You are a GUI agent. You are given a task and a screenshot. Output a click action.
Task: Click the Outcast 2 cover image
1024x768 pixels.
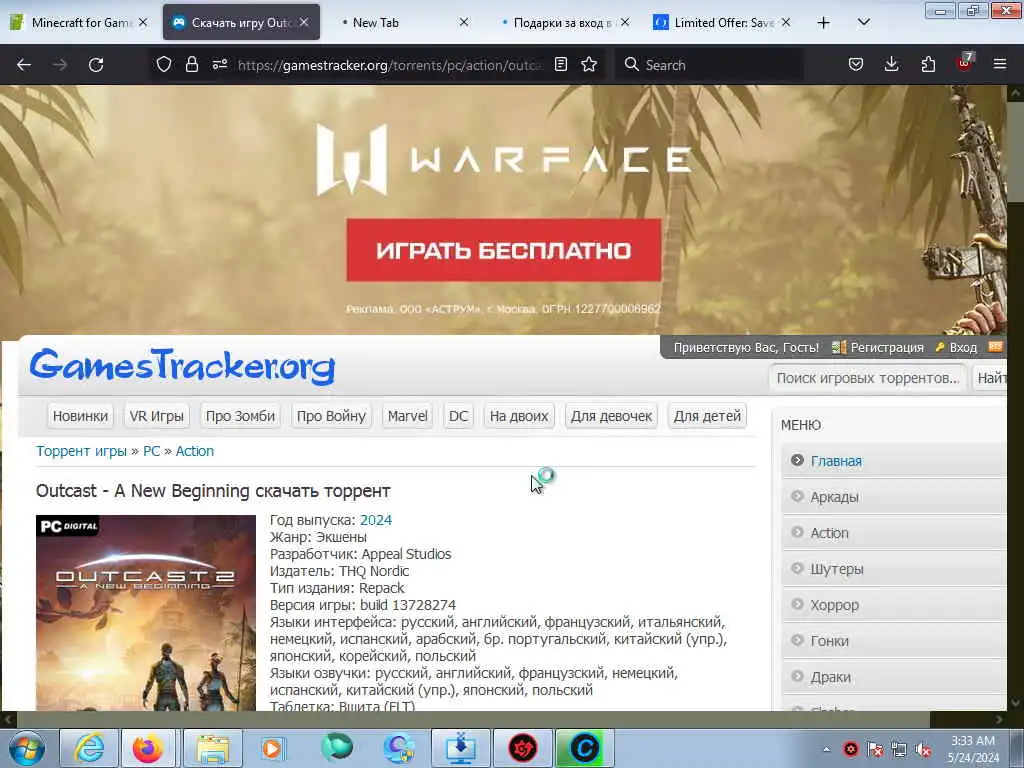point(146,613)
